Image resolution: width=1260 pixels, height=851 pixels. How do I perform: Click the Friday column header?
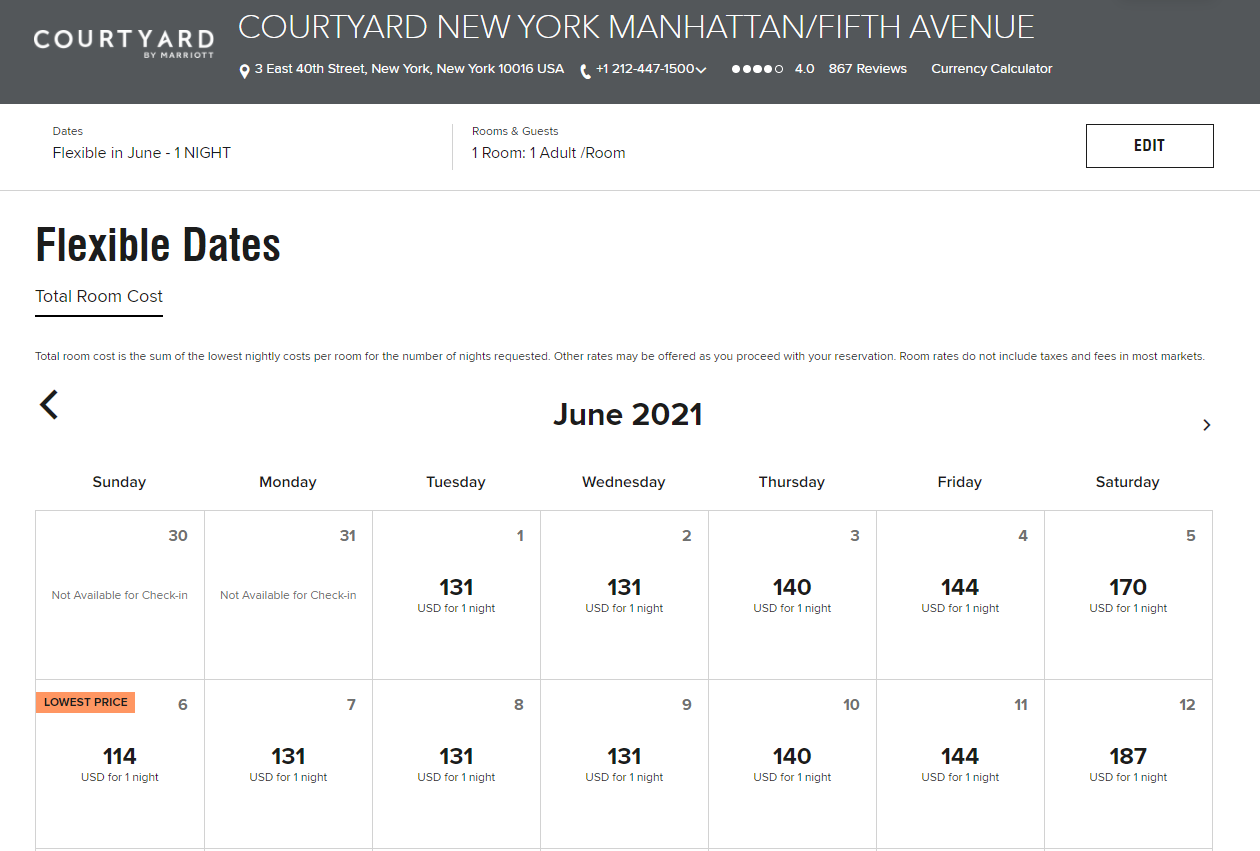pyautogui.click(x=960, y=482)
